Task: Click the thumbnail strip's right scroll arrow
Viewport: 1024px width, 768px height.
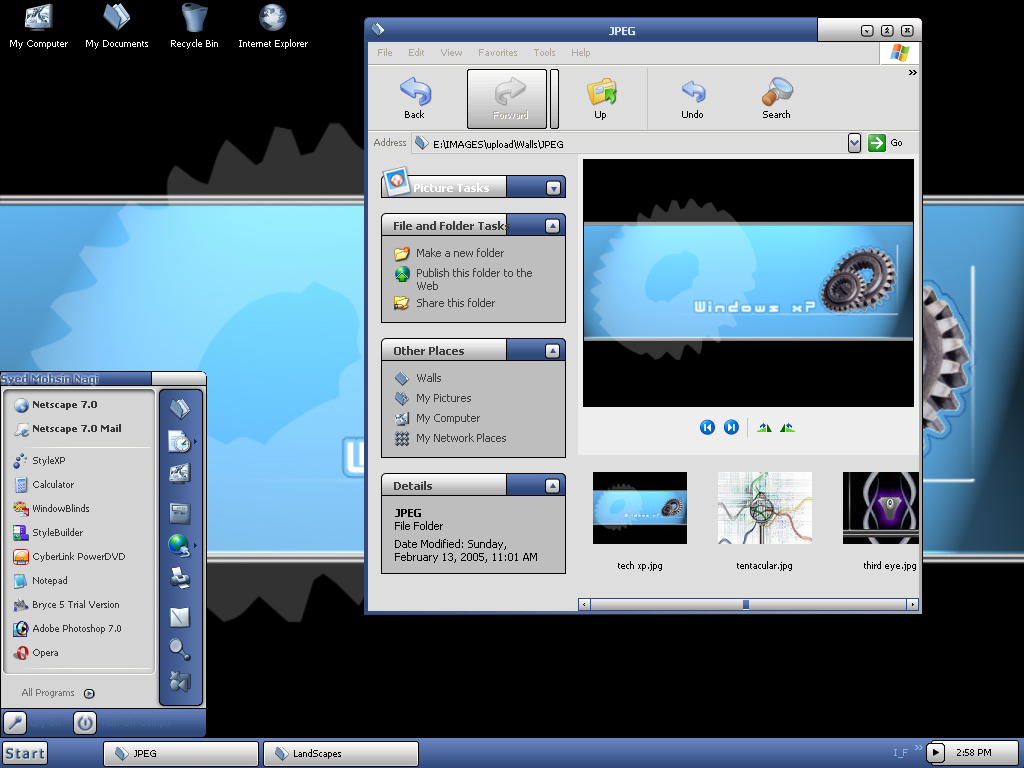Action: (912, 605)
